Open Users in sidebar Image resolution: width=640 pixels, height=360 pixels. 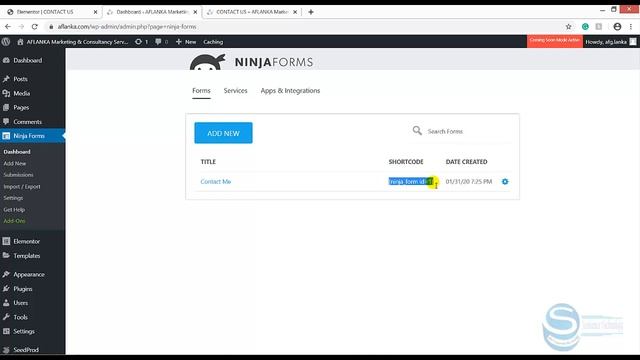coord(21,303)
